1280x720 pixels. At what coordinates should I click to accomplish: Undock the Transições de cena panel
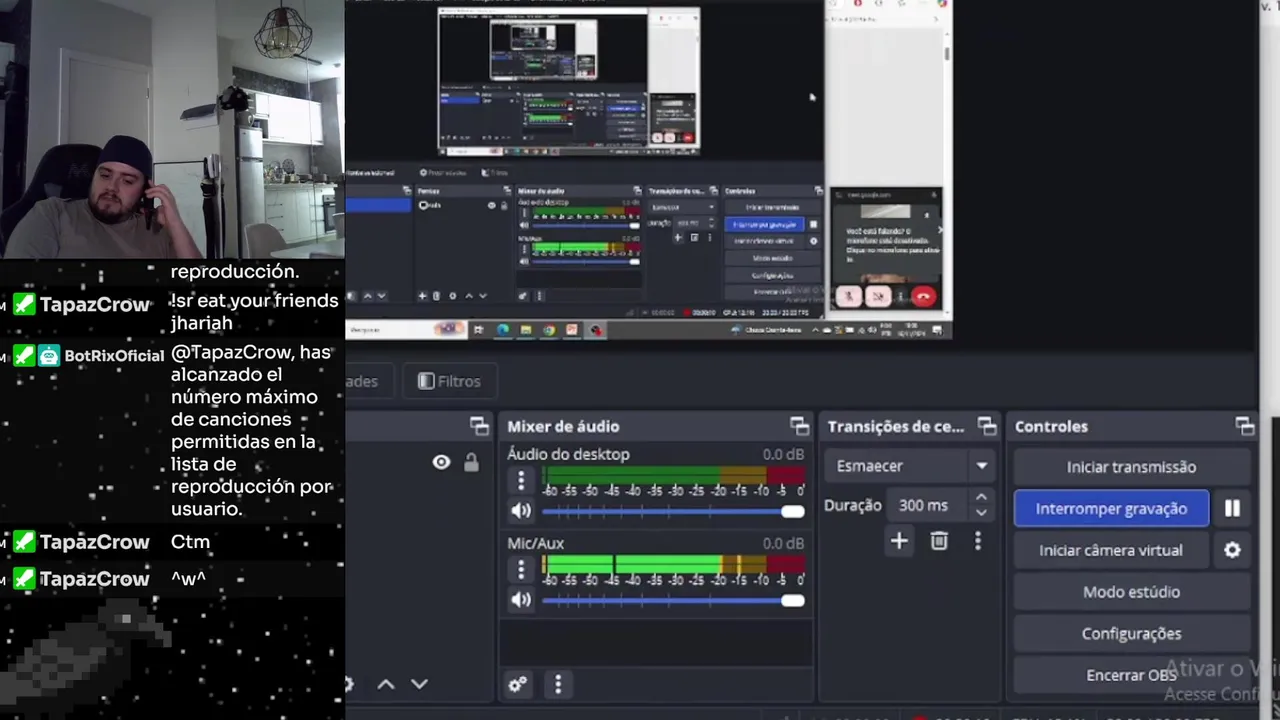[987, 426]
